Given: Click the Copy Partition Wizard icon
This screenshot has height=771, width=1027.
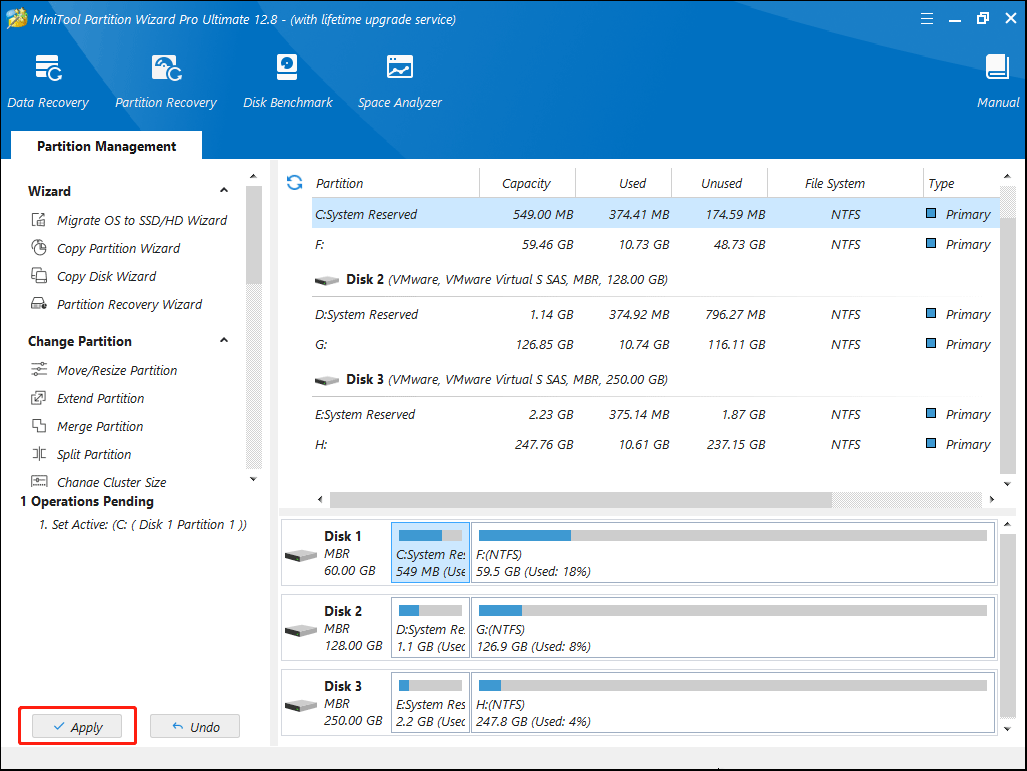Looking at the screenshot, I should pos(39,248).
